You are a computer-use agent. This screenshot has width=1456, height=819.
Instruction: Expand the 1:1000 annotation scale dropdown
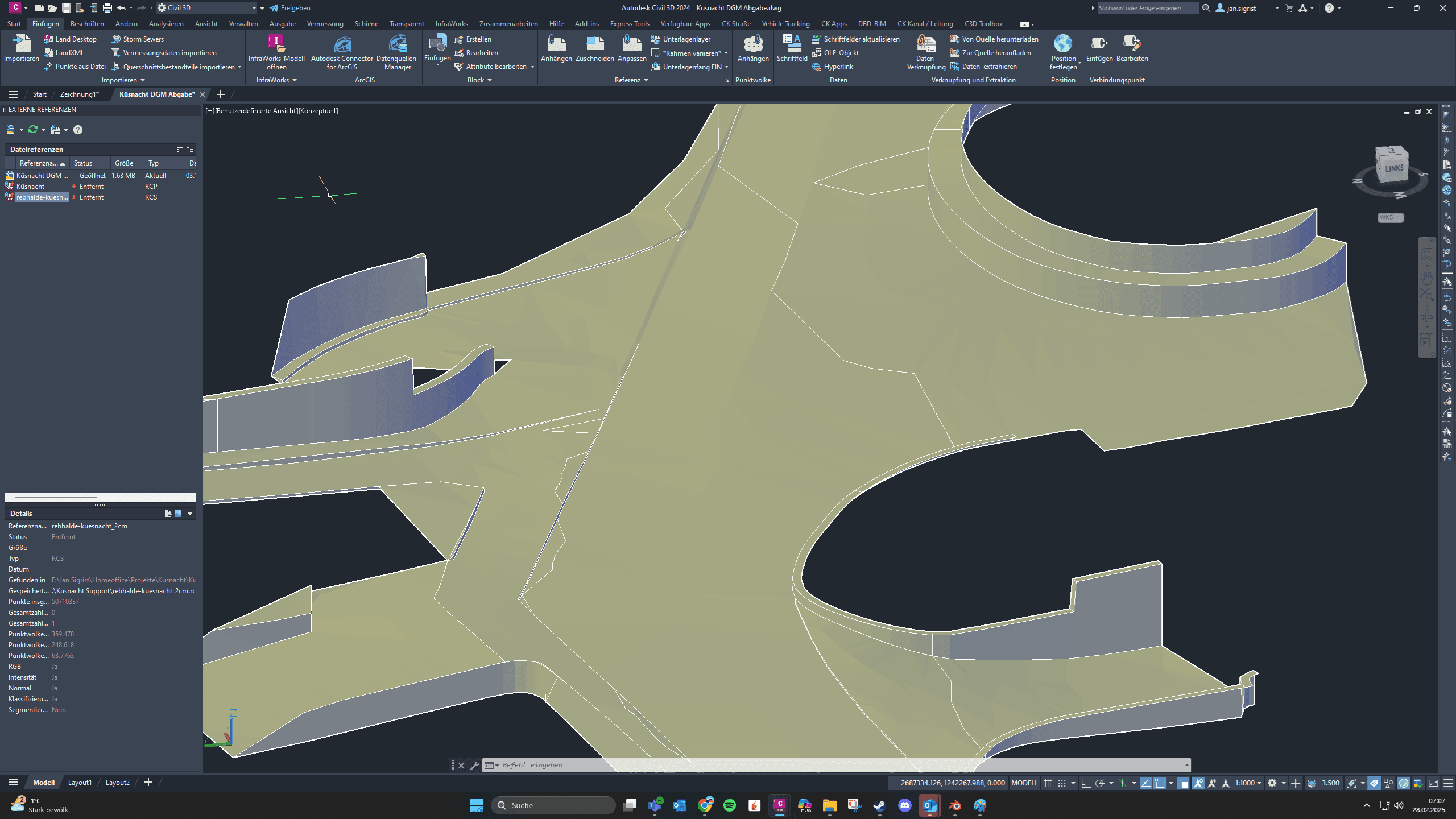[1259, 783]
